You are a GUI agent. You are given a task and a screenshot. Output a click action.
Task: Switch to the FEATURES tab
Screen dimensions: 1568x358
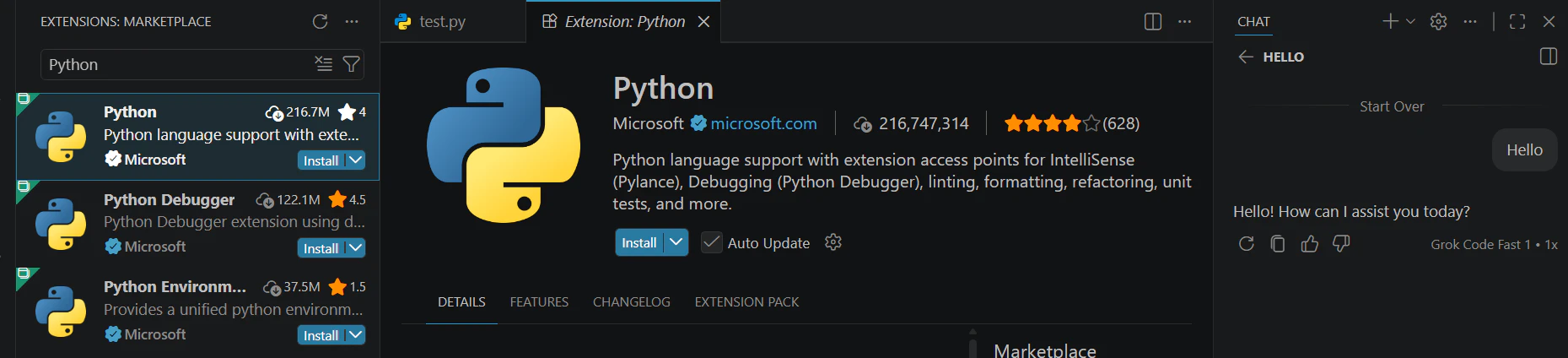[x=539, y=301]
